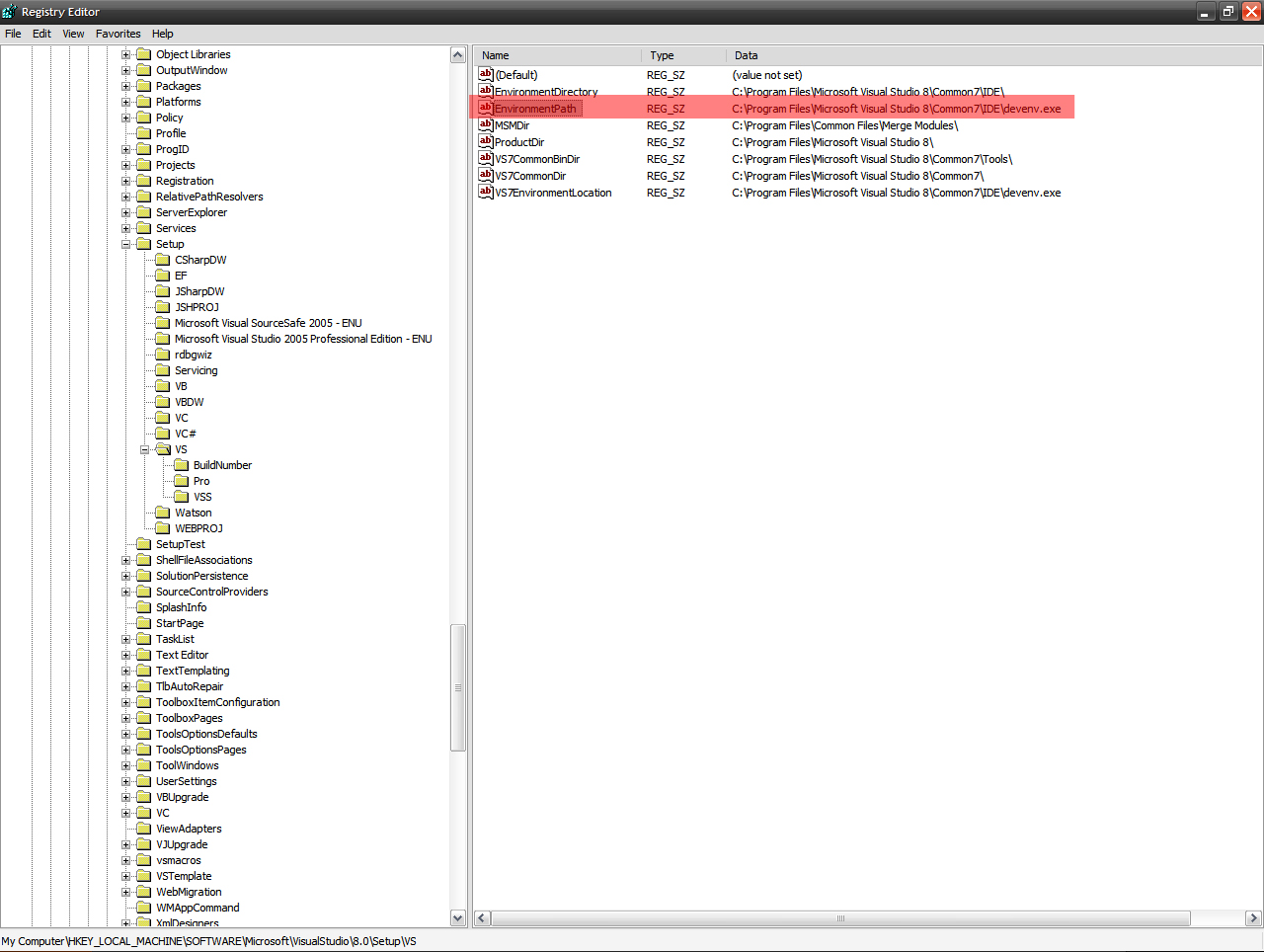
Task: Open the View menu
Action: point(73,34)
